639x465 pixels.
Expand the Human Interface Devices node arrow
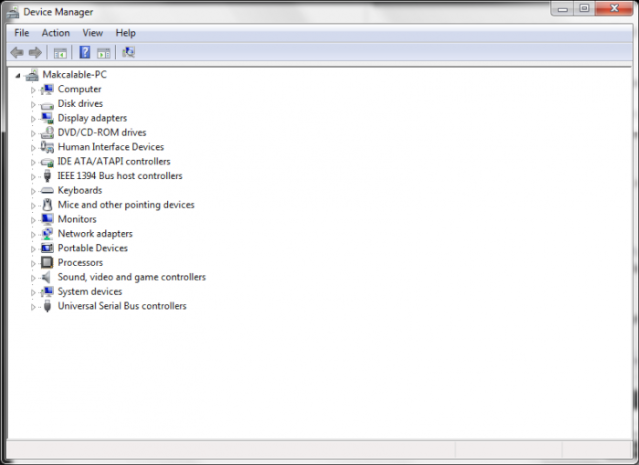33,148
